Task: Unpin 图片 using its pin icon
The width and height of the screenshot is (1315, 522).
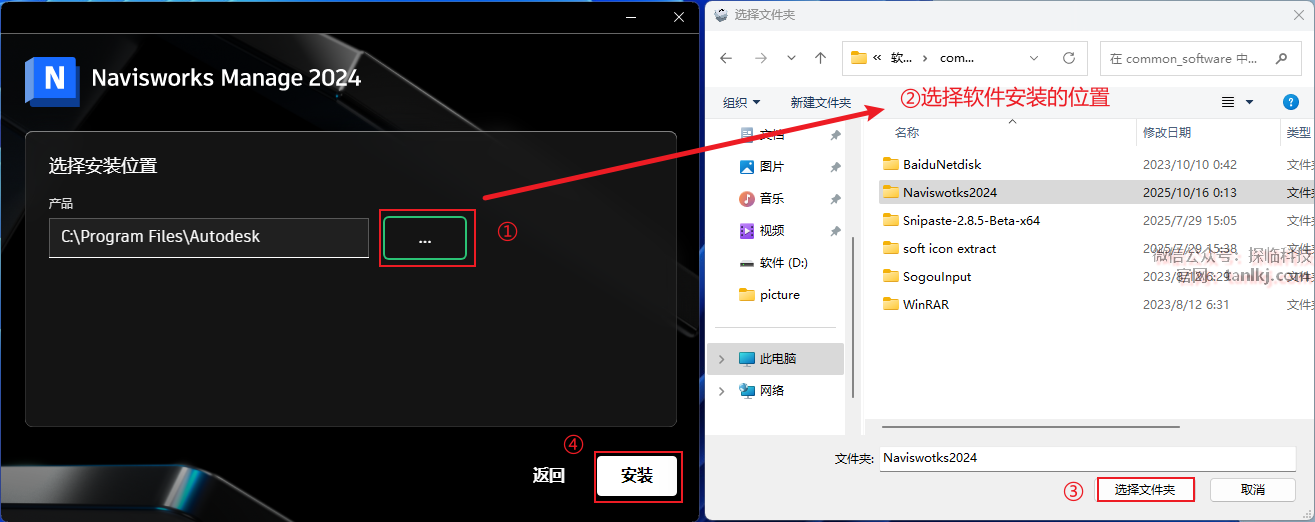Action: [x=835, y=167]
